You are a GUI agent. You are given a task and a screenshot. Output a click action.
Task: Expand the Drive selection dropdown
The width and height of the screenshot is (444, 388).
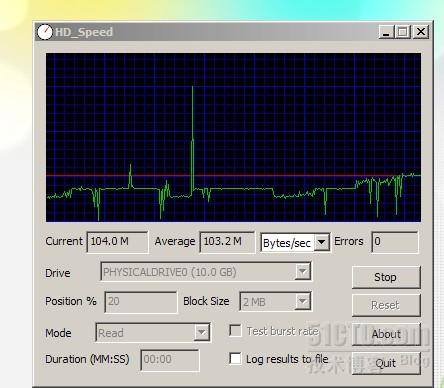[x=303, y=272]
